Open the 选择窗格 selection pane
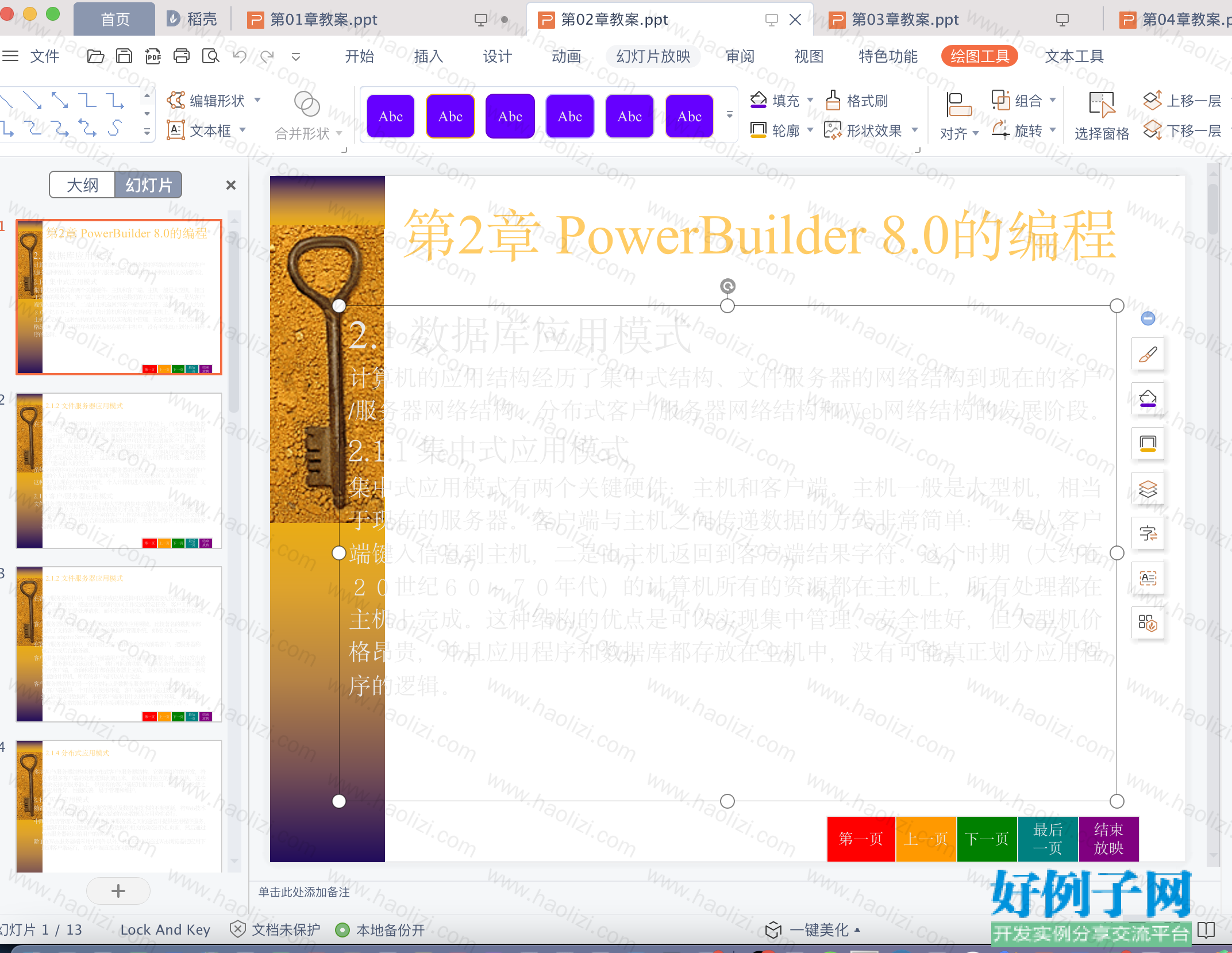1232x953 pixels. point(1102,117)
